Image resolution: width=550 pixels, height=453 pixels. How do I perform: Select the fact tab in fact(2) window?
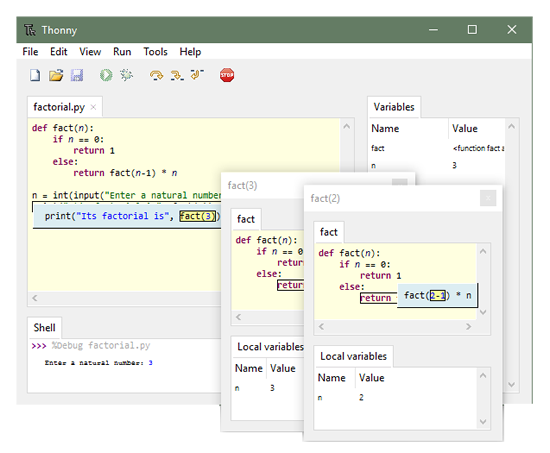tap(329, 232)
